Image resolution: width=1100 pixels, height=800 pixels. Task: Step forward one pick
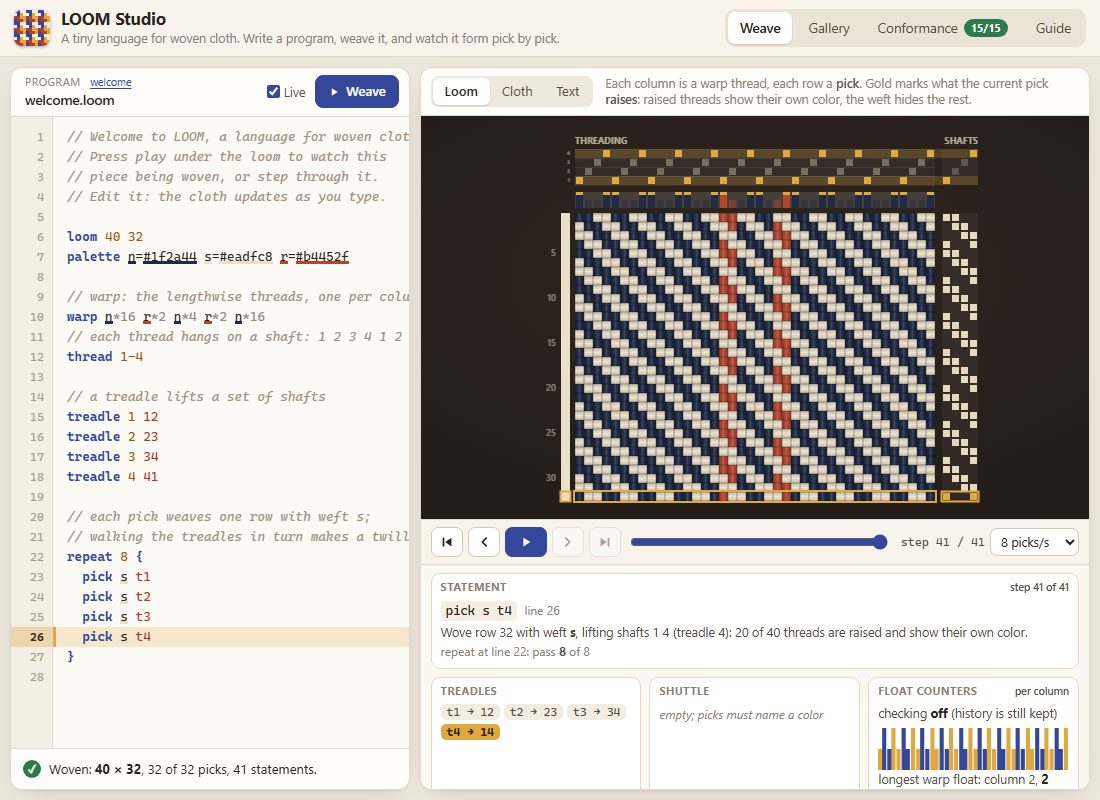coord(568,542)
